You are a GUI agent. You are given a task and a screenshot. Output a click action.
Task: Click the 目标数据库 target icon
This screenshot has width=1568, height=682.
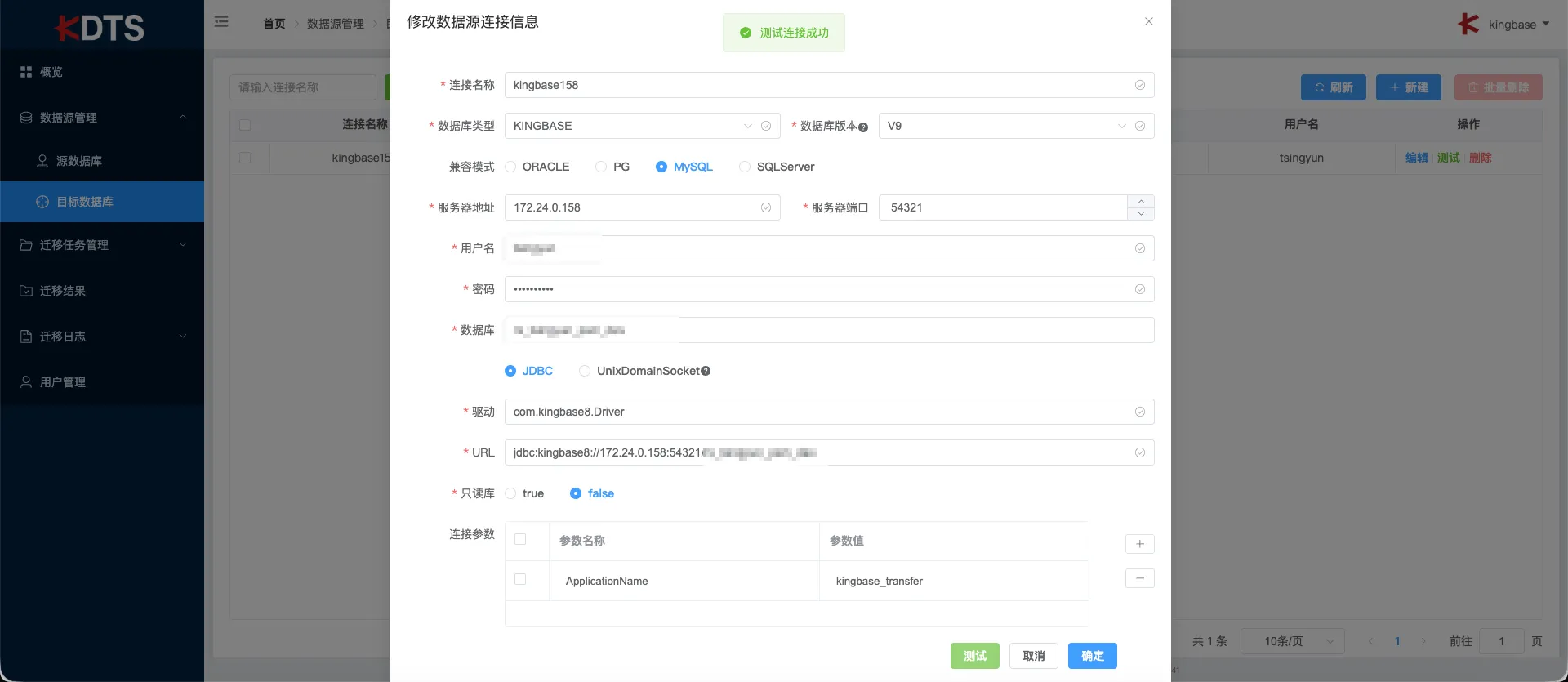[x=42, y=202]
